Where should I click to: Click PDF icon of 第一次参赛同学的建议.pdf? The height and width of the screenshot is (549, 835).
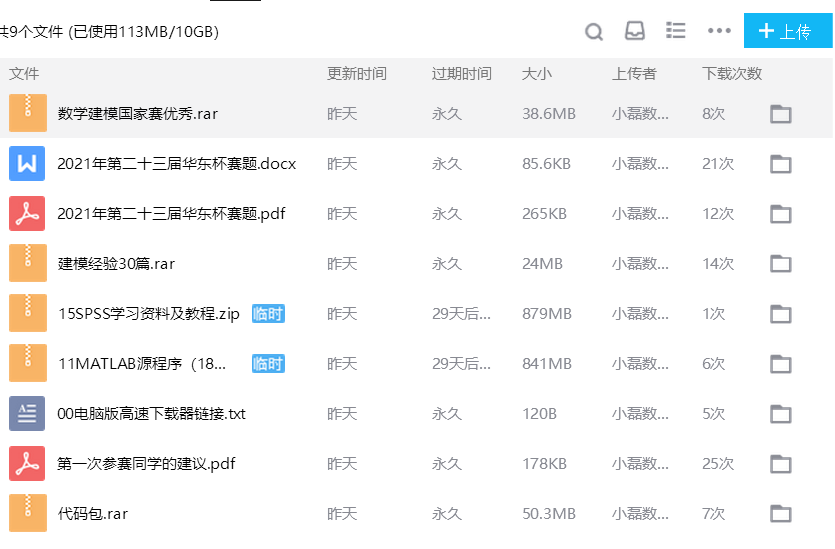(x=27, y=463)
